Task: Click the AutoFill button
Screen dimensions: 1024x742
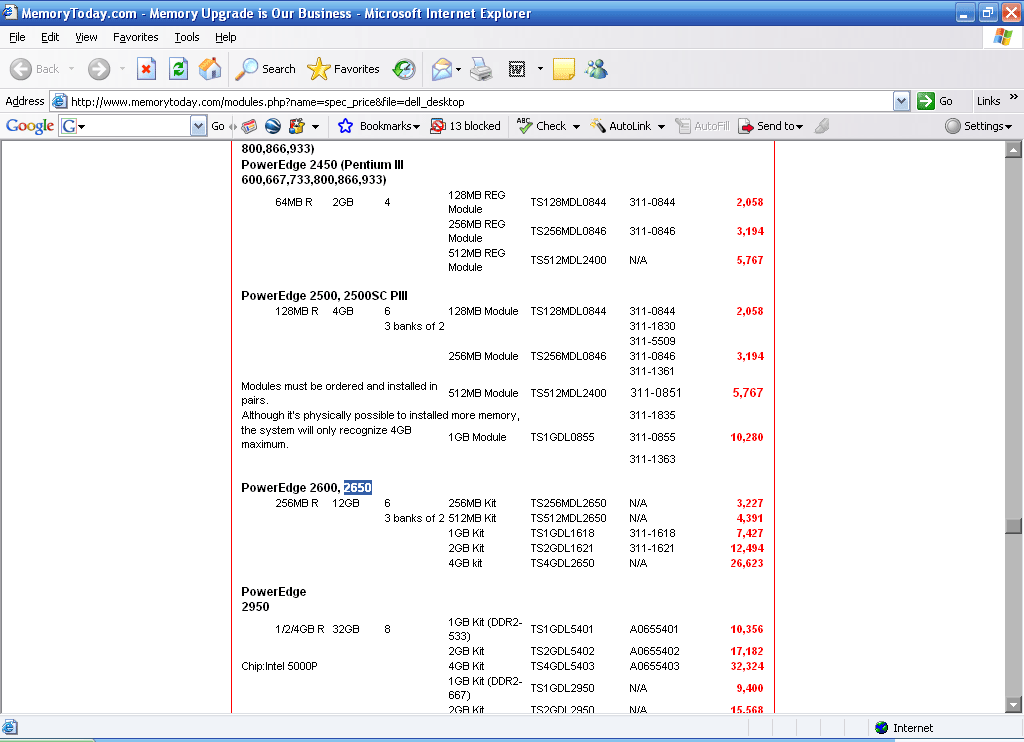Action: [702, 126]
